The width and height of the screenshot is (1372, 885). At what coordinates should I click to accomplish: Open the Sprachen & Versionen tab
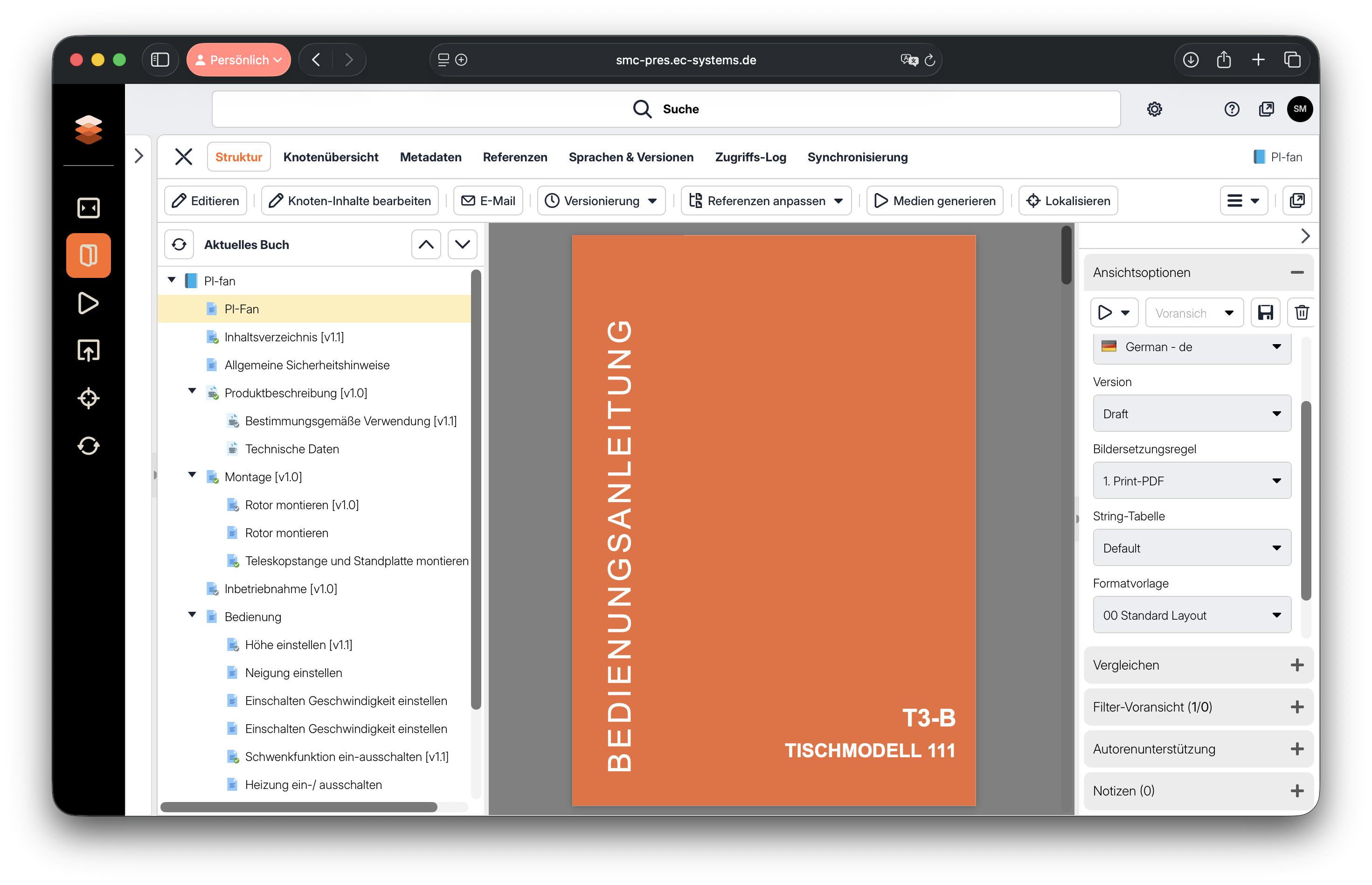pyautogui.click(x=631, y=157)
